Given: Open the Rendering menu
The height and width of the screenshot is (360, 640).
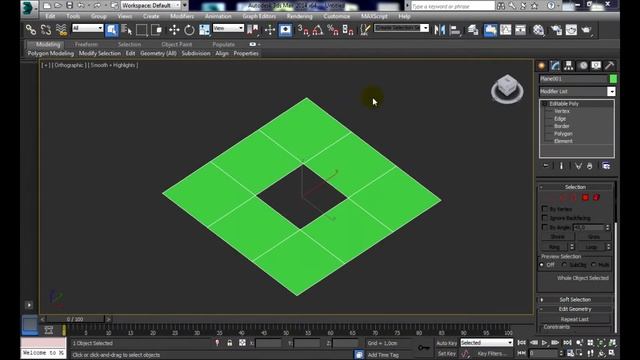Looking at the screenshot, I should [x=300, y=16].
